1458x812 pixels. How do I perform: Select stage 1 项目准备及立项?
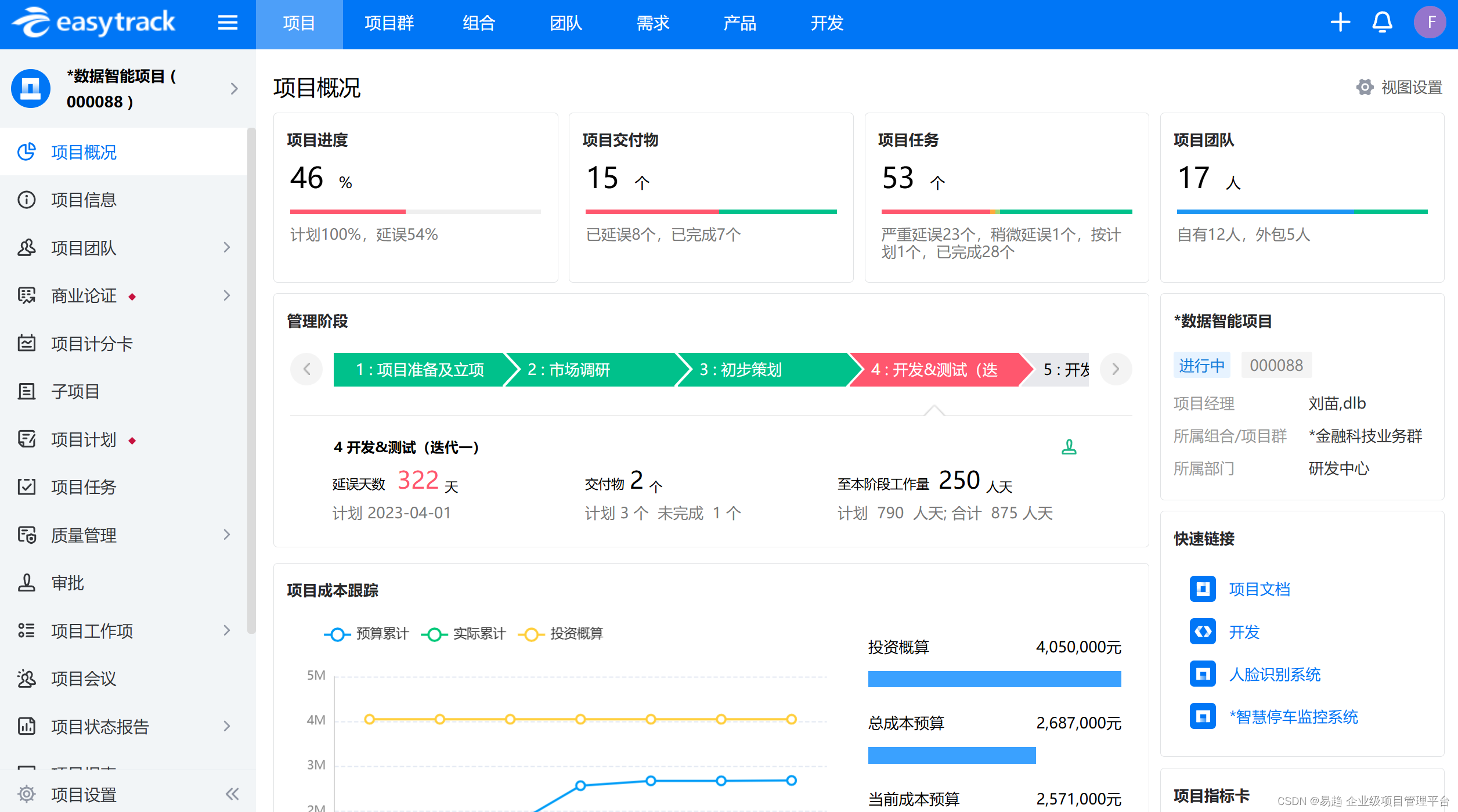419,370
